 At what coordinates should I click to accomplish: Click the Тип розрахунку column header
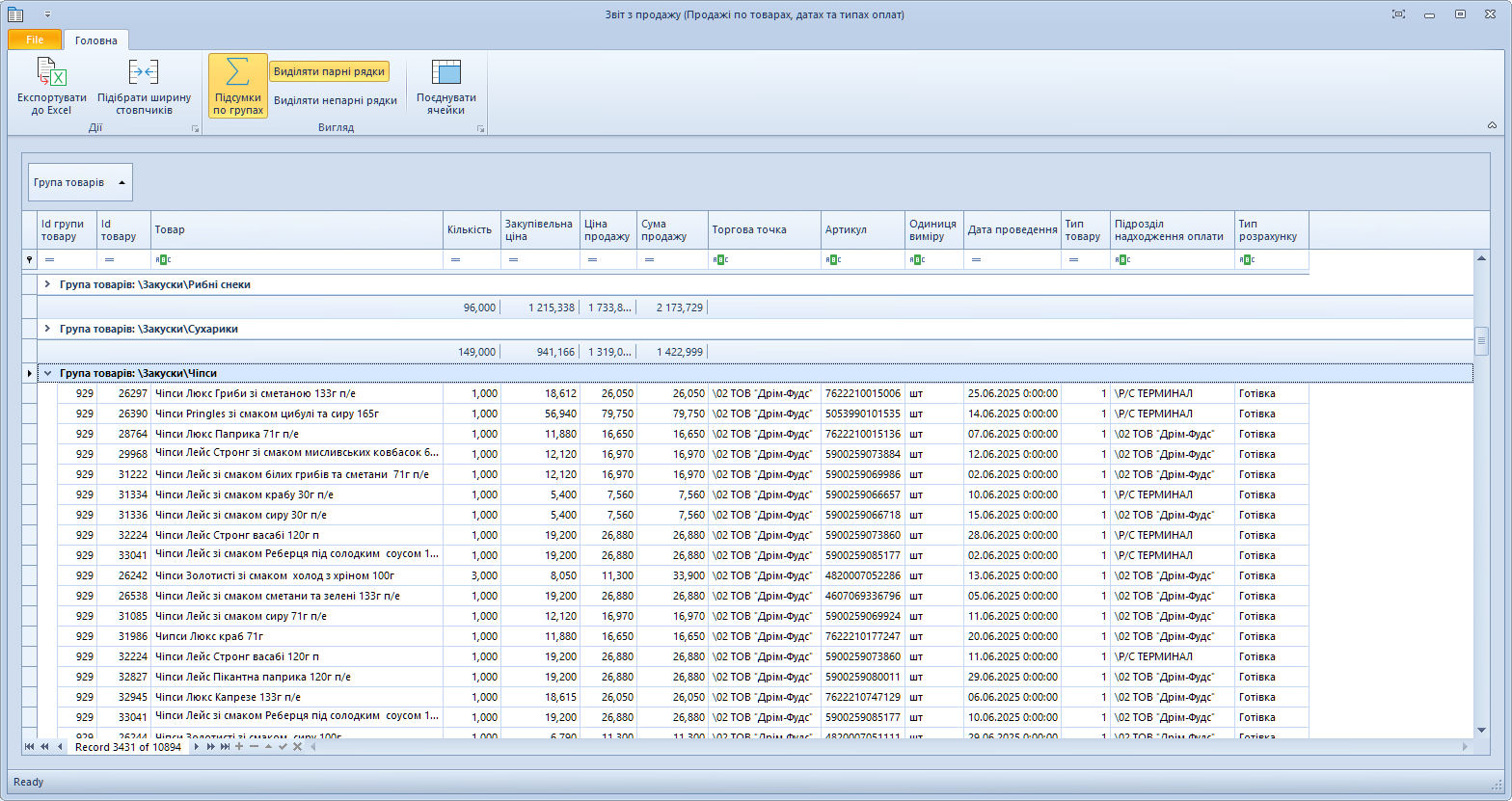(1272, 229)
